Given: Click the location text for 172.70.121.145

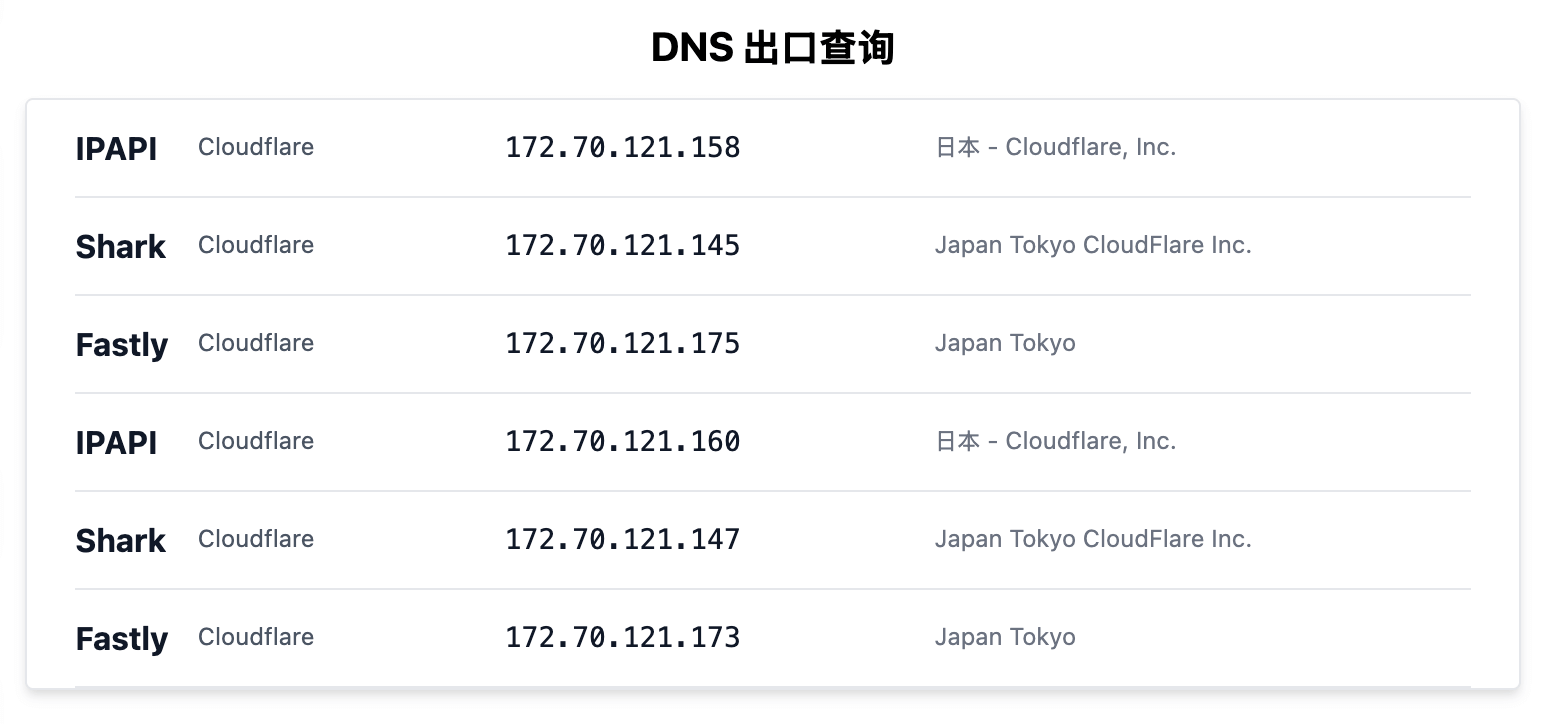Looking at the screenshot, I should (x=1093, y=246).
